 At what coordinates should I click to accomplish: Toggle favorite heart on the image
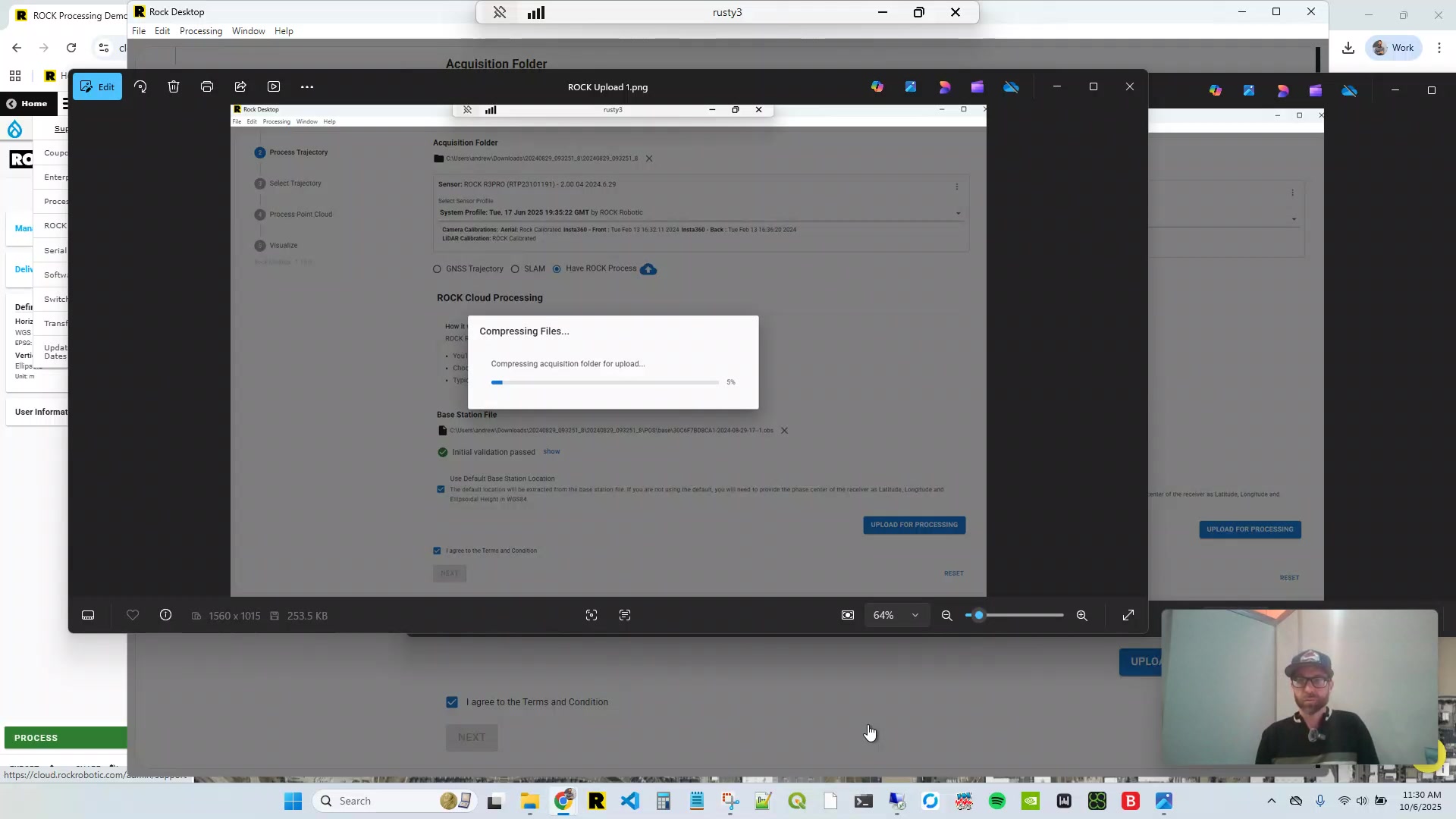click(x=133, y=615)
